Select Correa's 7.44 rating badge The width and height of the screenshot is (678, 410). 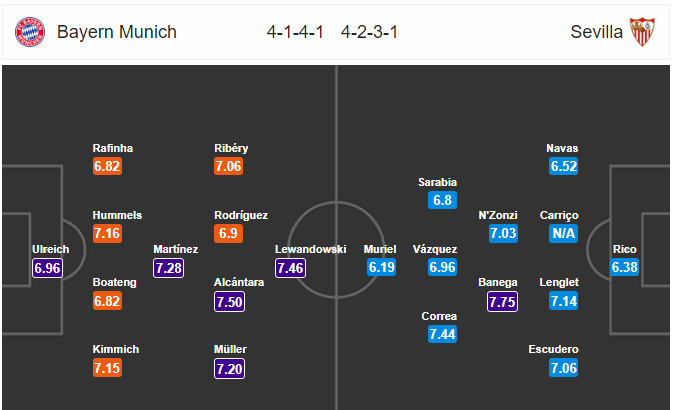pyautogui.click(x=442, y=334)
